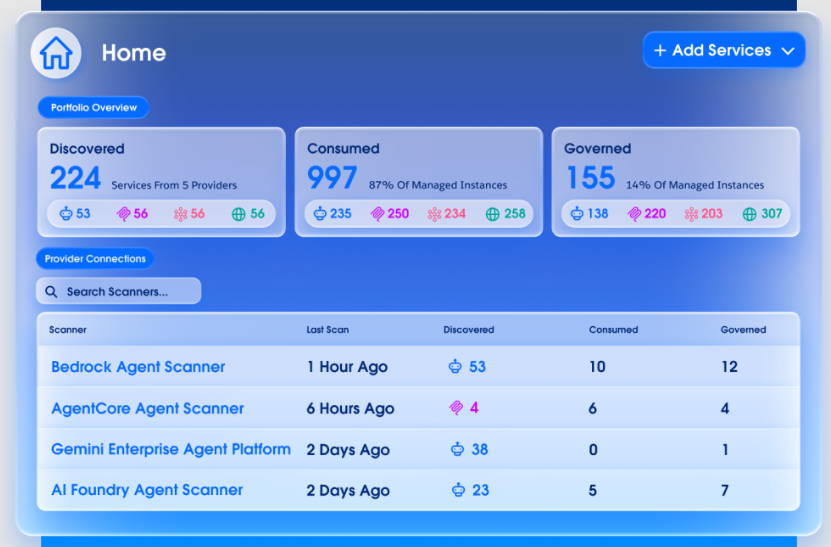Viewport: 831px width, 547px height.
Task: Click the pink flower icon beside 234
Action: coord(435,214)
